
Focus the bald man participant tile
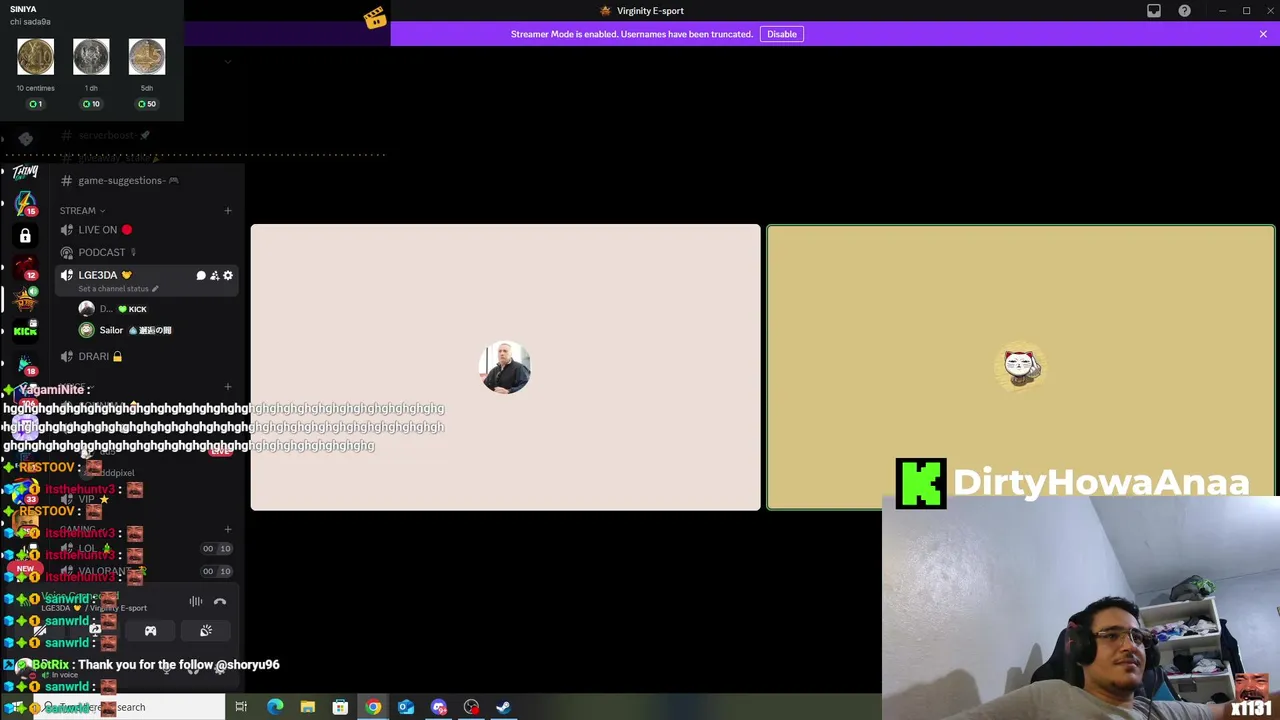point(505,367)
